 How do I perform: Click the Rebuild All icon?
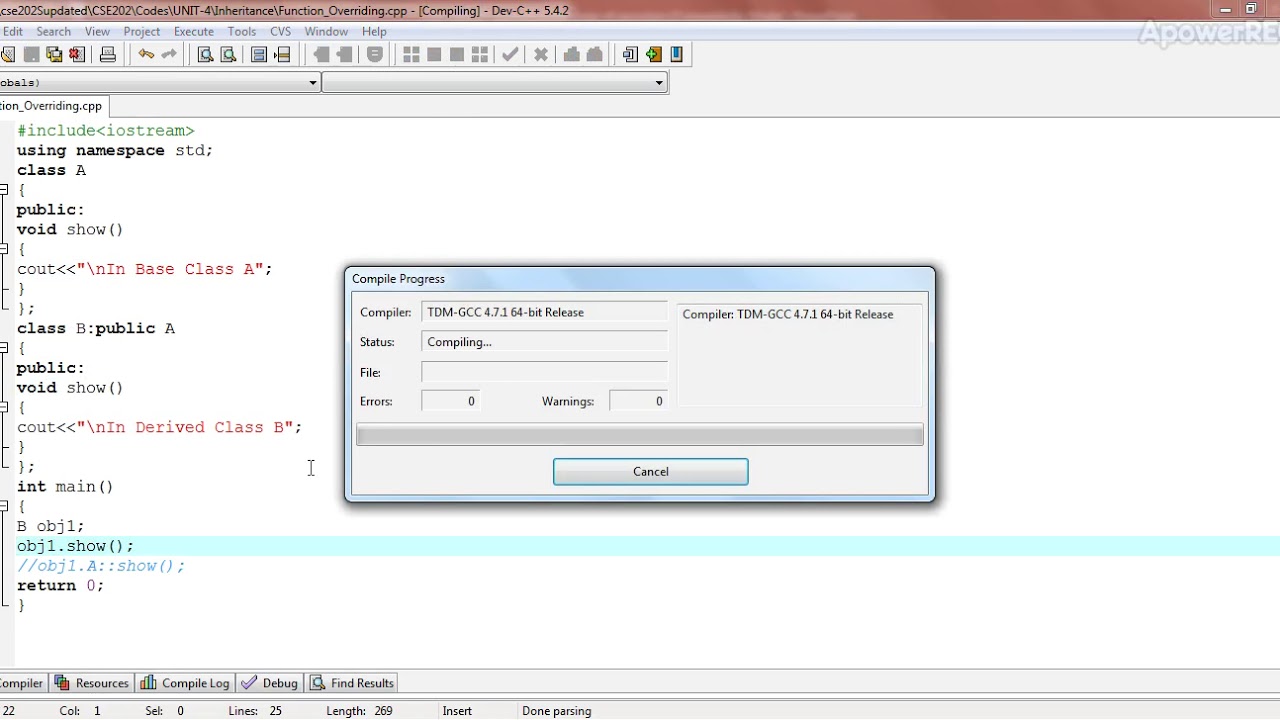479,54
